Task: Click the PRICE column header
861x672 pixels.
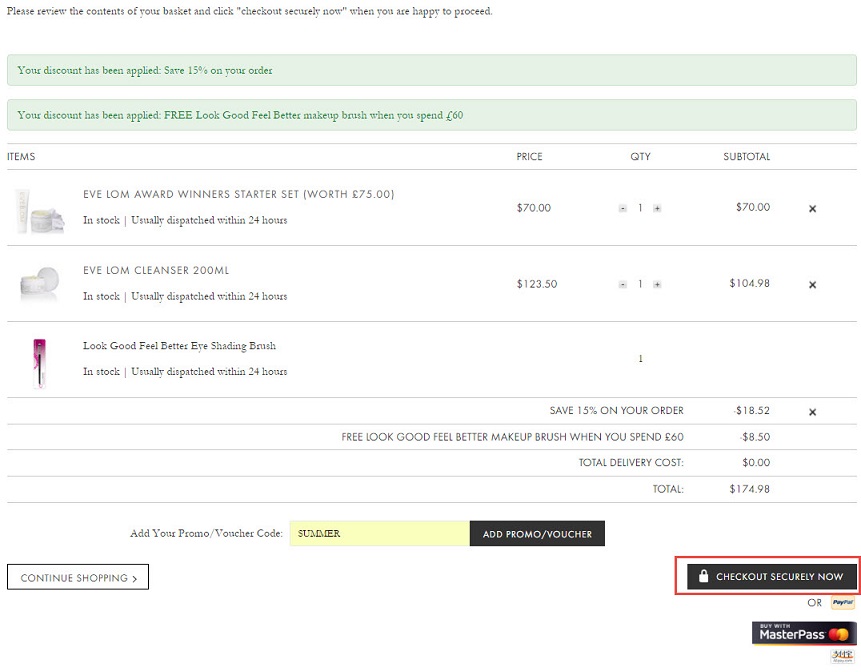Action: click(x=529, y=156)
